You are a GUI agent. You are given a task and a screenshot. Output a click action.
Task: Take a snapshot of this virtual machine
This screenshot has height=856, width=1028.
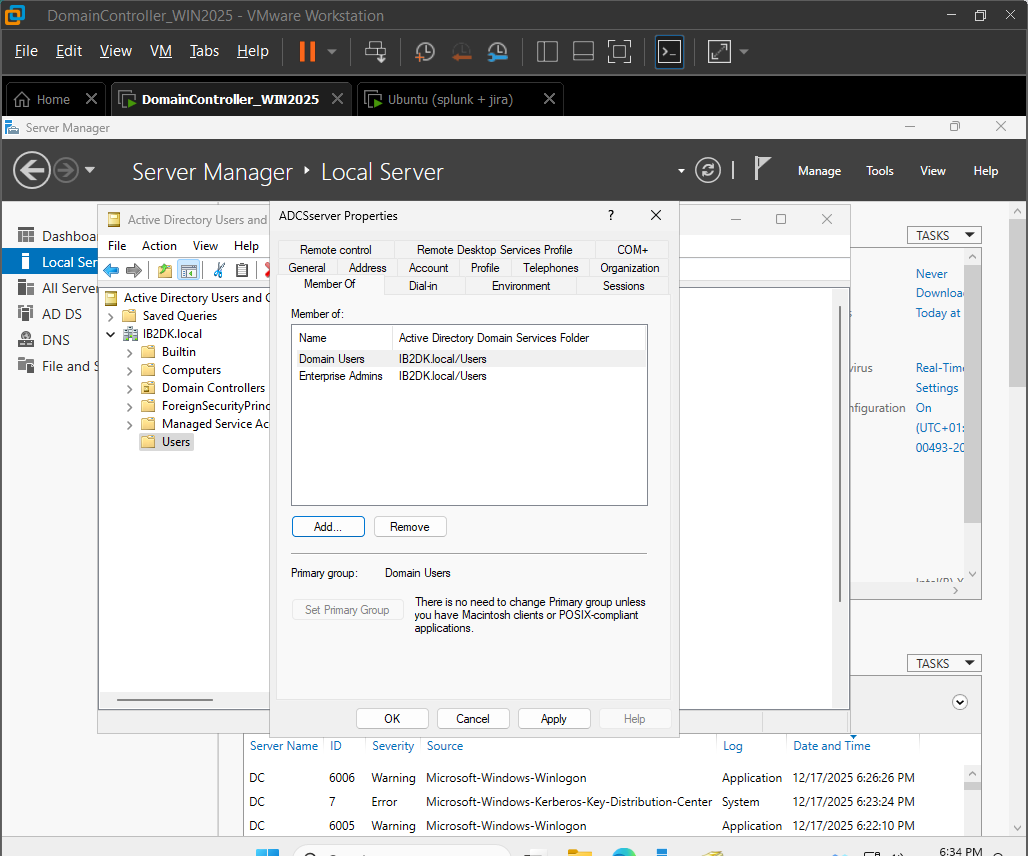tap(425, 51)
